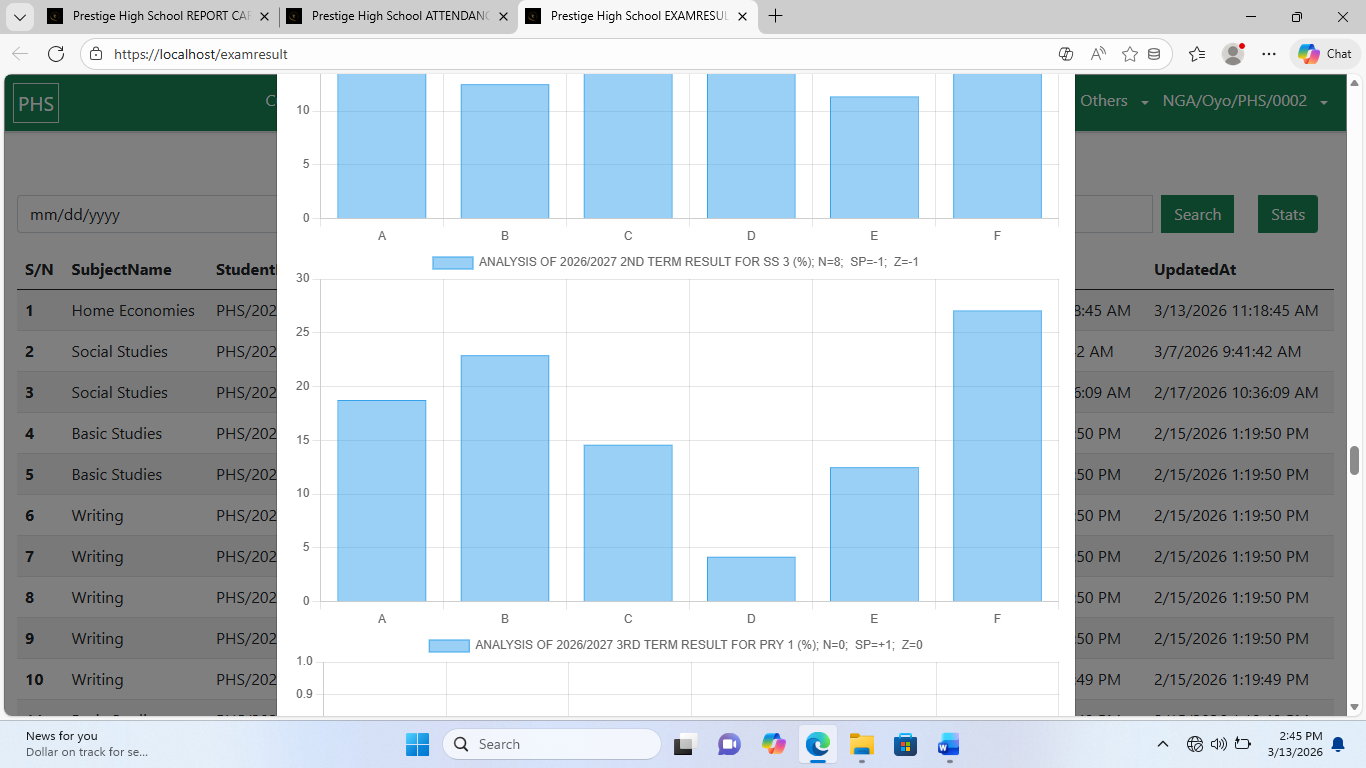
Task: Open the Copilot Chat button
Action: (x=1325, y=54)
